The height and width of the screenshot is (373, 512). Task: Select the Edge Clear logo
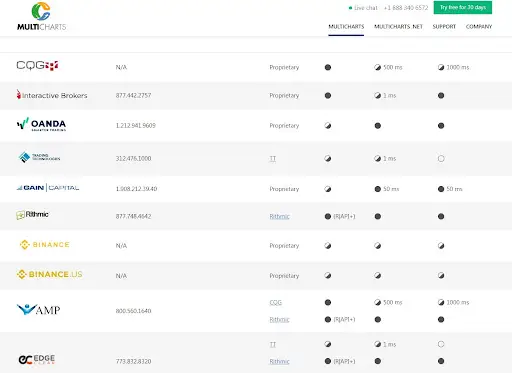click(37, 359)
